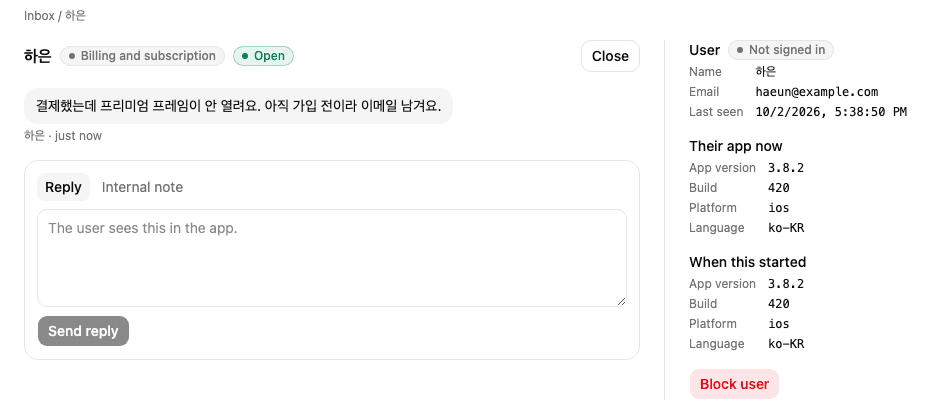Click the Their app now heading

coord(736,146)
